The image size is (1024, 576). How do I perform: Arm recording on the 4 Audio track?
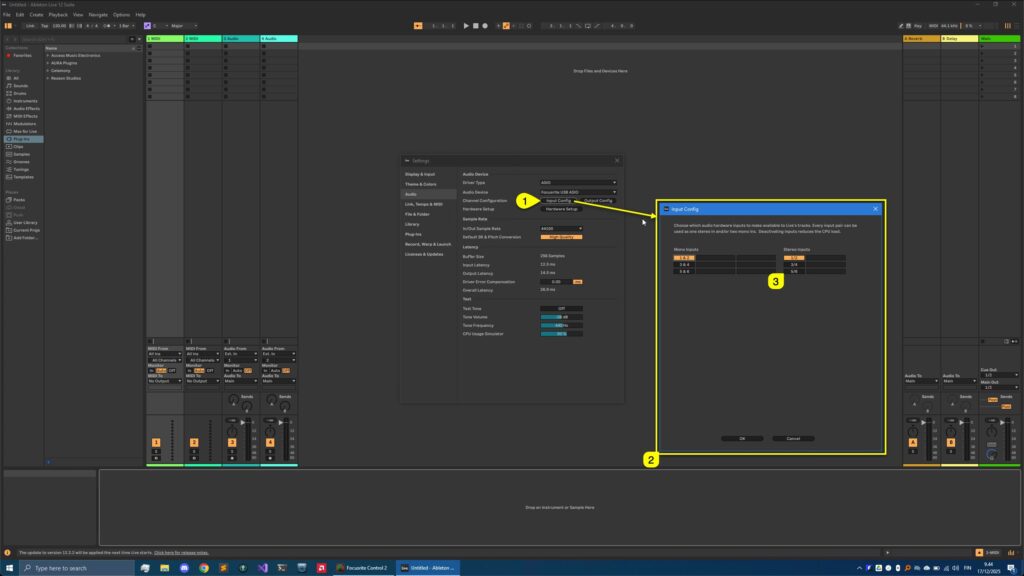[270, 458]
